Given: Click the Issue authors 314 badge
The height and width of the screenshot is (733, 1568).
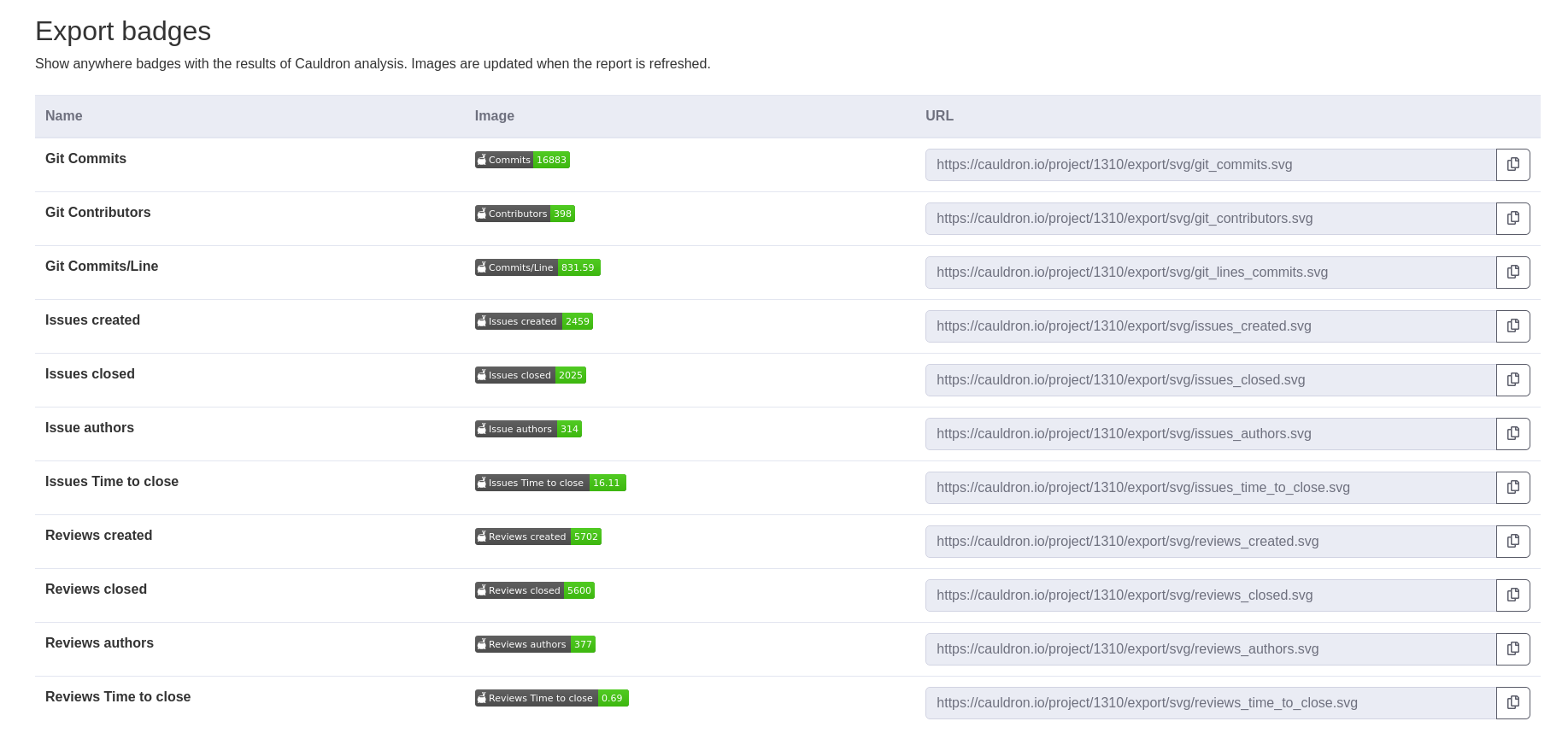Looking at the screenshot, I should click(x=528, y=429).
